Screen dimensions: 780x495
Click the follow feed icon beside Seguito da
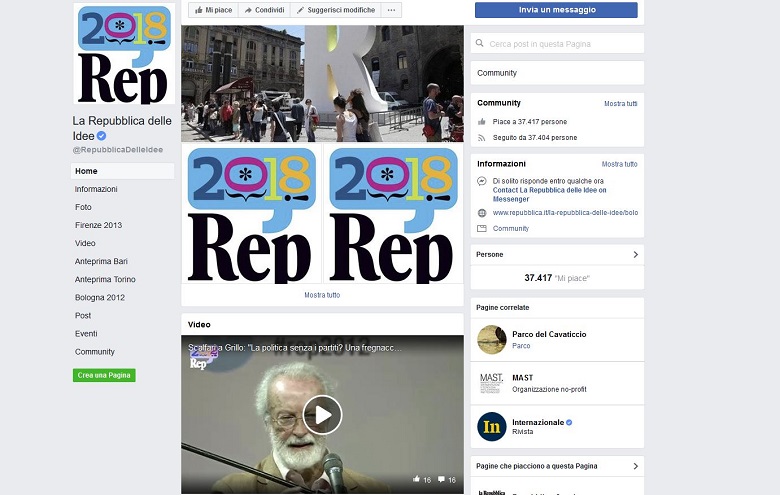point(482,138)
